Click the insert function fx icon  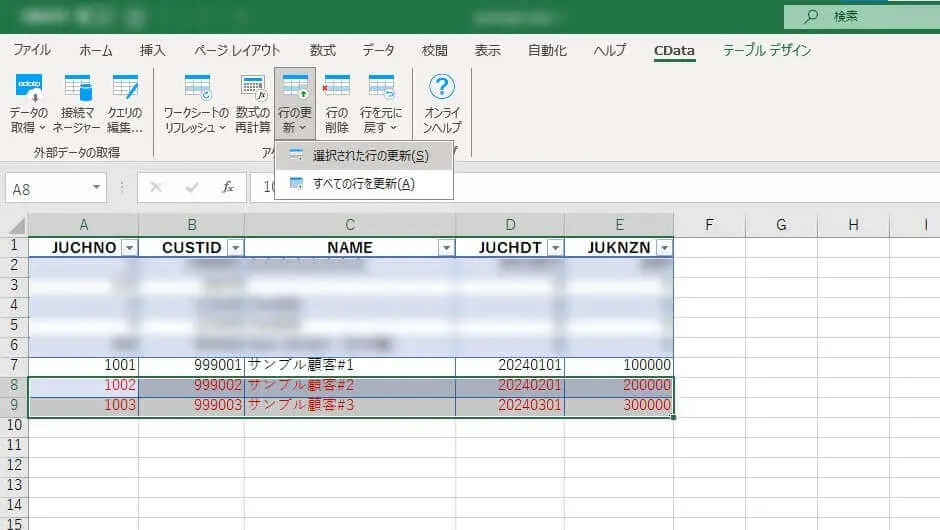228,188
